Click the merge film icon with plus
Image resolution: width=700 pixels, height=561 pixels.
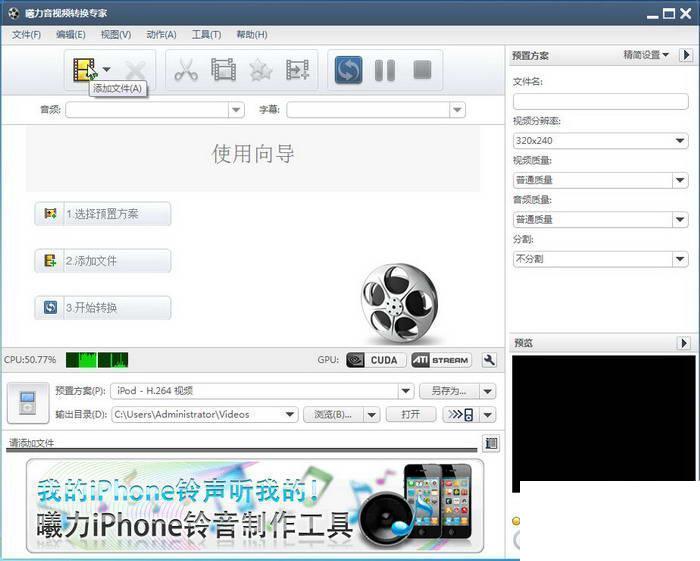pos(297,70)
